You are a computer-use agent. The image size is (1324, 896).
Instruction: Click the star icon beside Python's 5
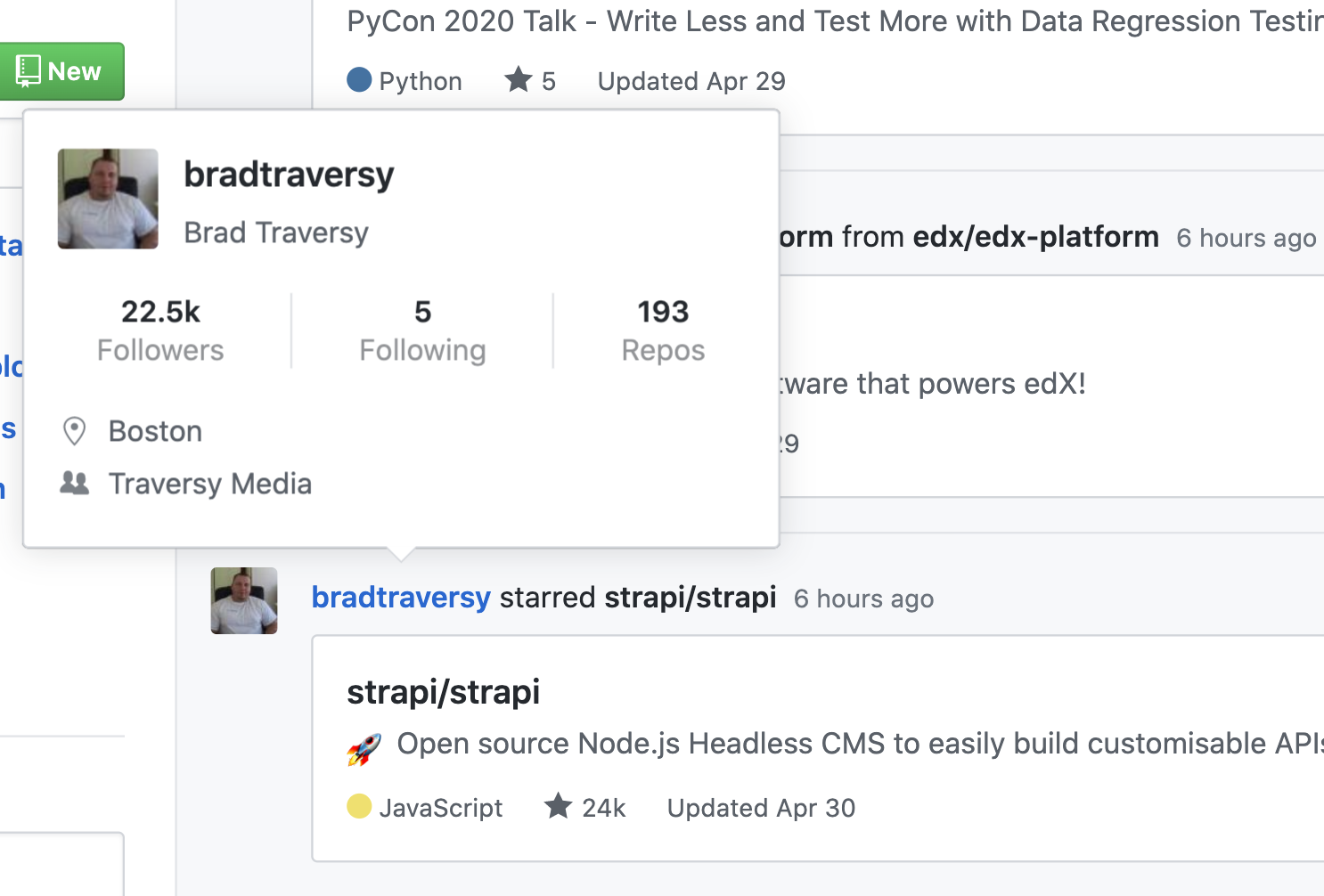point(518,79)
